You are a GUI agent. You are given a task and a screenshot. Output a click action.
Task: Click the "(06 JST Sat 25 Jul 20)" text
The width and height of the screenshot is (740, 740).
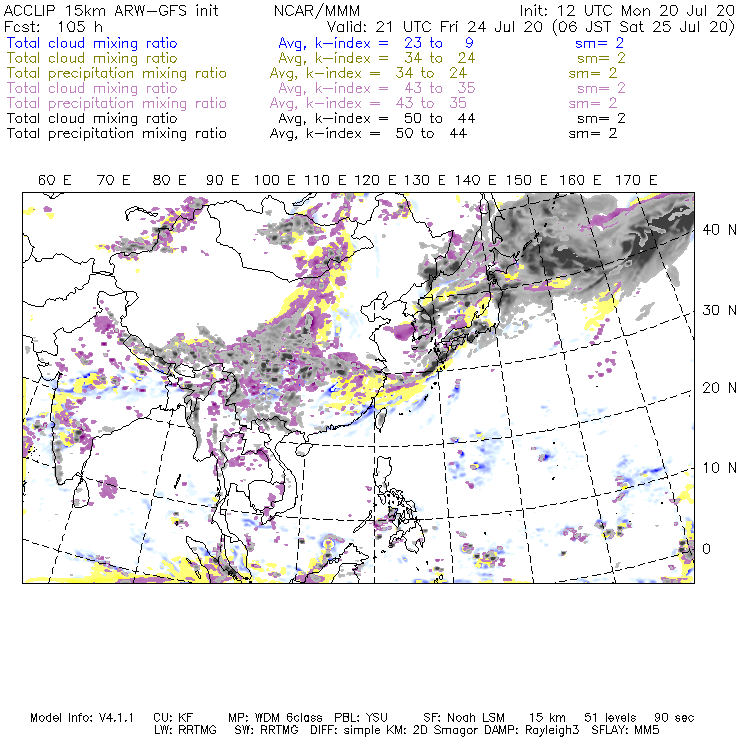pyautogui.click(x=644, y=26)
